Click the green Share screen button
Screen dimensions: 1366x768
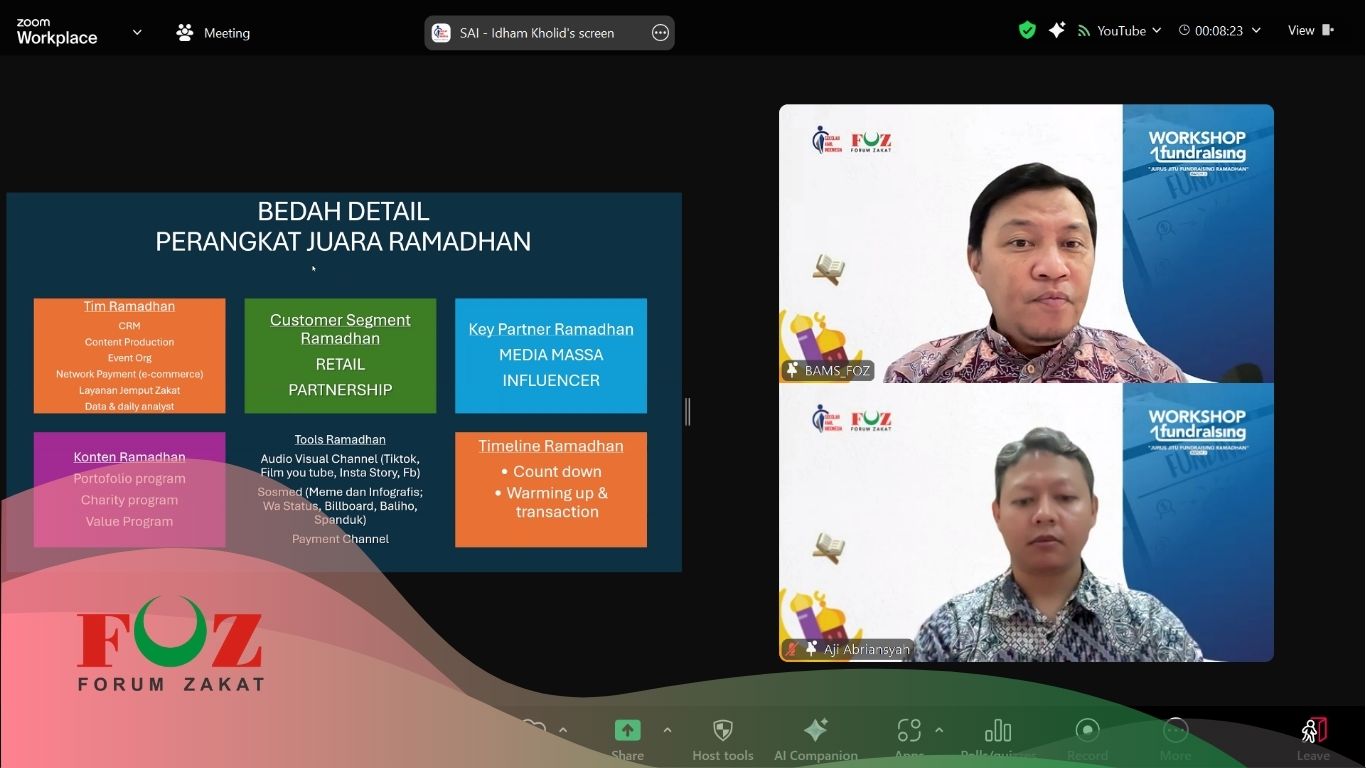627,730
